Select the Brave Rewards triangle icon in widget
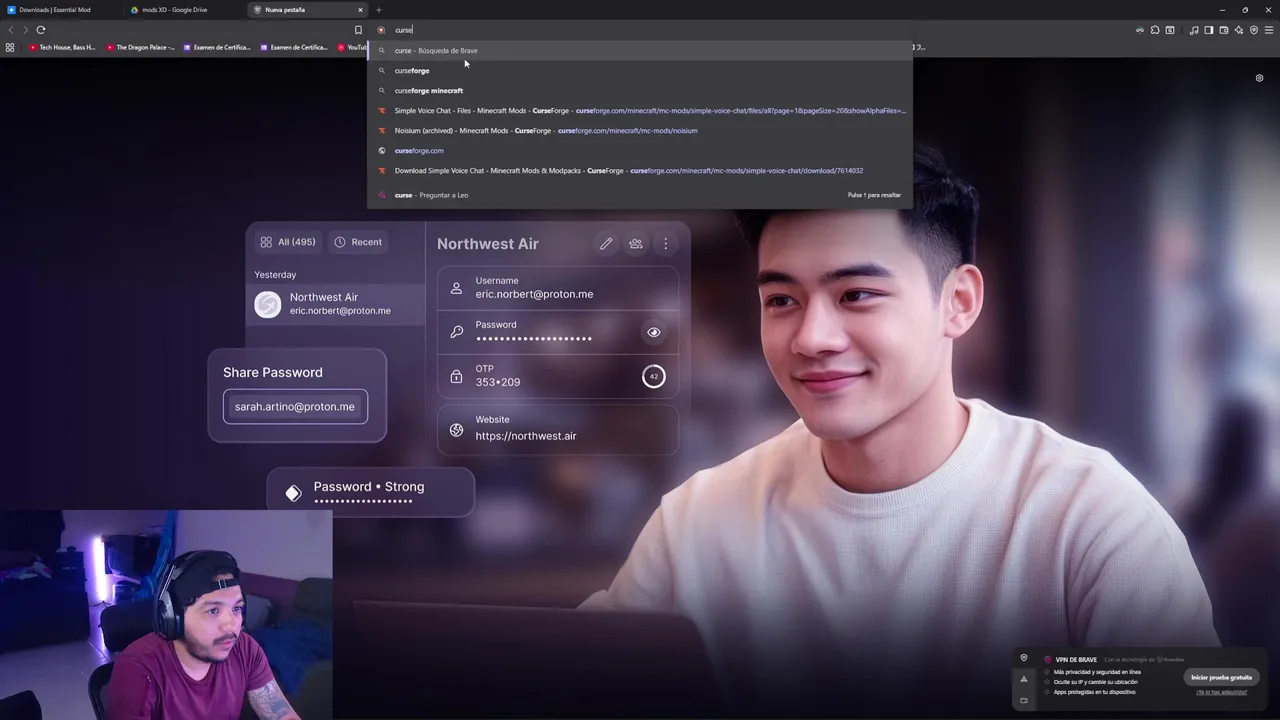Viewport: 1280px width, 720px height. (x=1023, y=679)
